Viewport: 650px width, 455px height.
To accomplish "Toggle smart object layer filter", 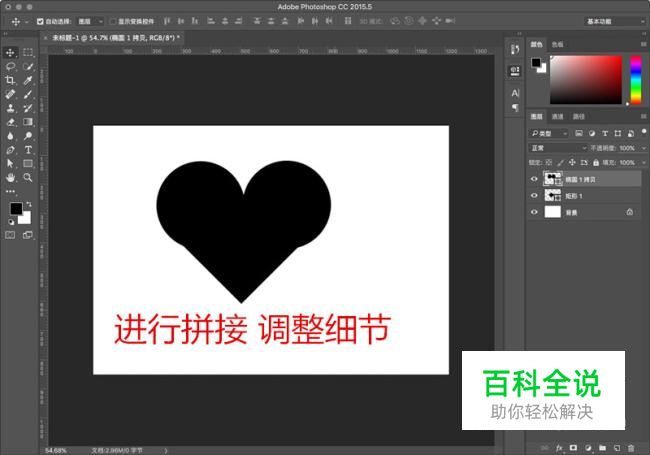I will 631,133.
